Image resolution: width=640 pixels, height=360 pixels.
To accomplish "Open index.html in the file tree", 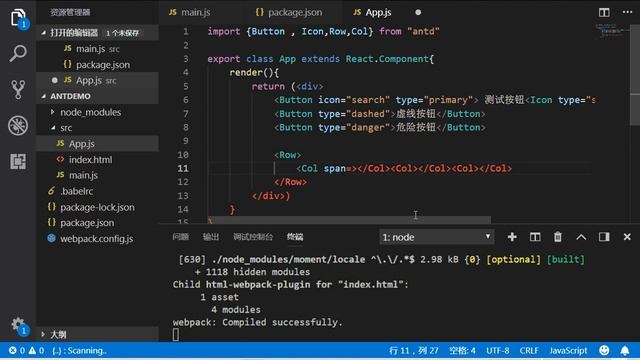I will click(98, 160).
